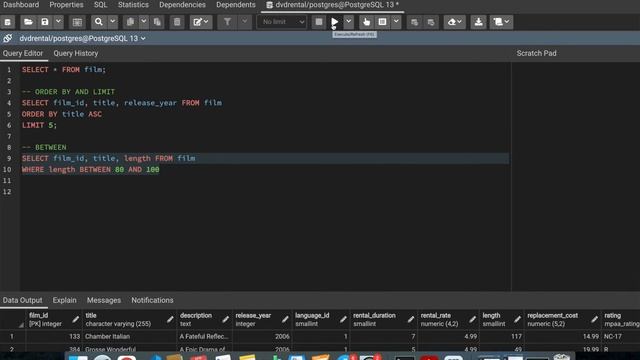Screen dimensions: 640x360
Task: Click the Explain Analyze icon
Action: [382, 22]
